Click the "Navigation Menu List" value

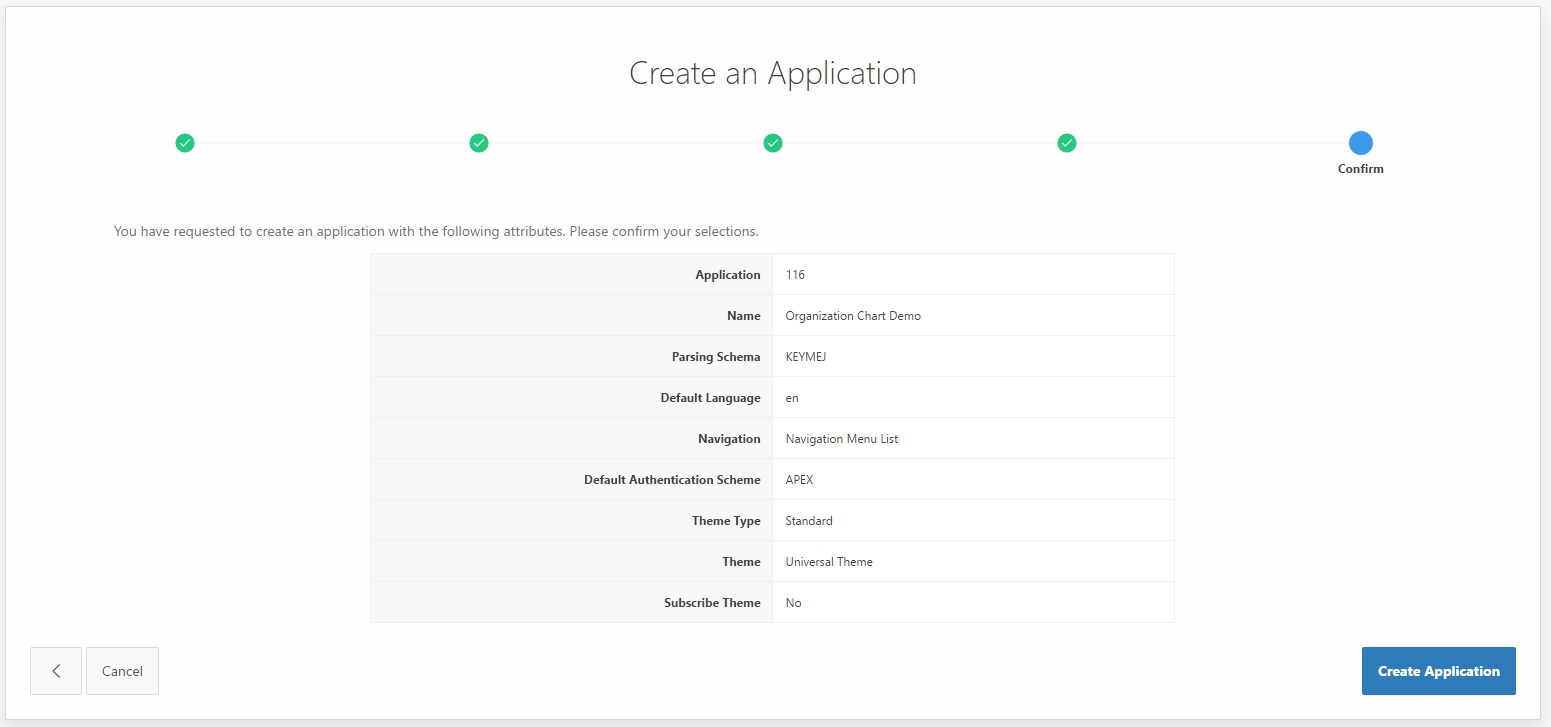pos(842,439)
